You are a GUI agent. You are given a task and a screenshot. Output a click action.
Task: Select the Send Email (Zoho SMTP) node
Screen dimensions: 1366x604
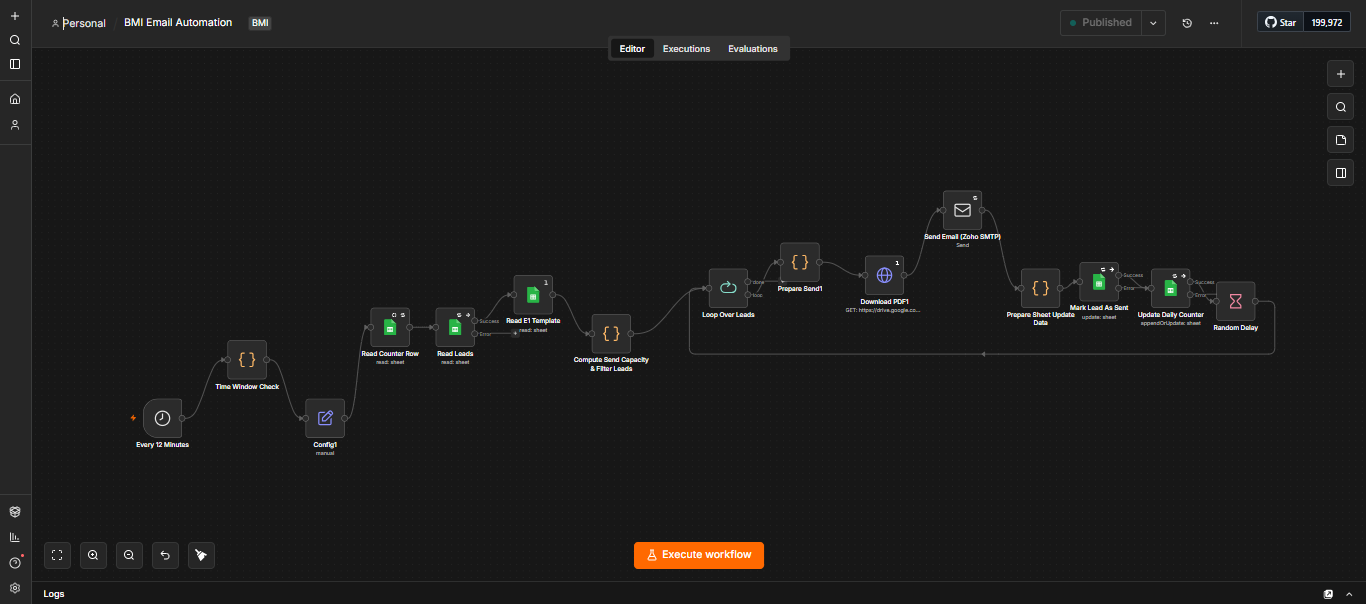point(962,210)
